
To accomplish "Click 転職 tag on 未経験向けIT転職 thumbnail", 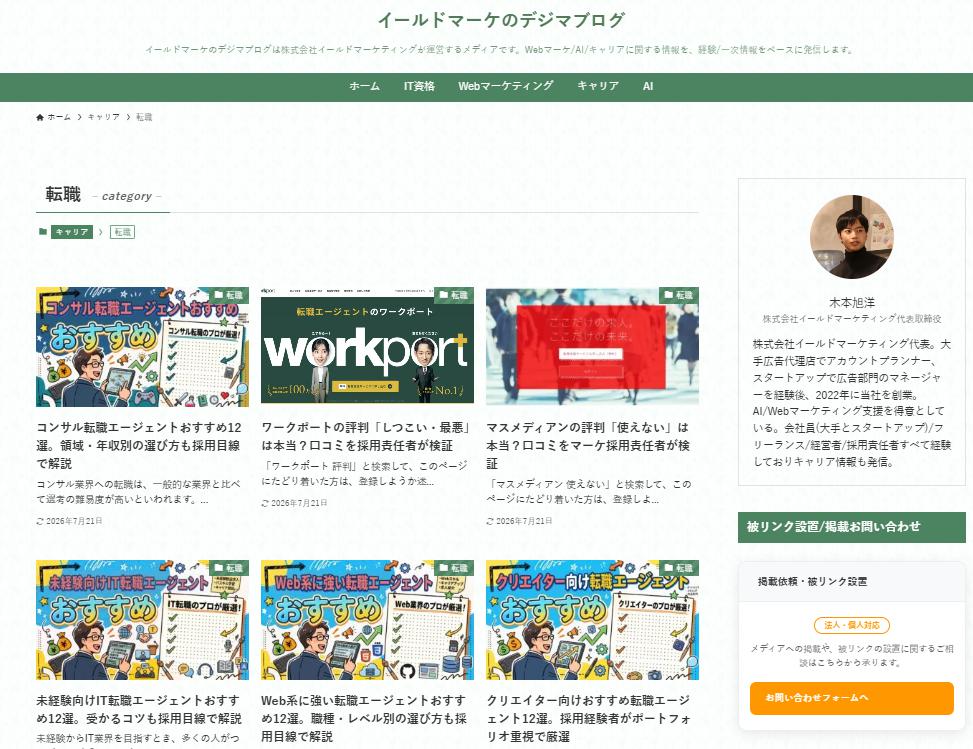I will click(x=228, y=568).
